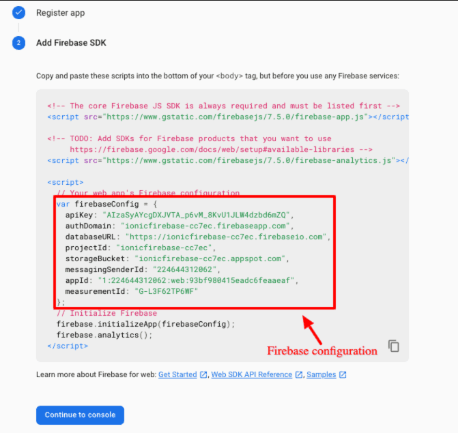
Task: Open the Get Started external link icon
Action: click(x=203, y=375)
